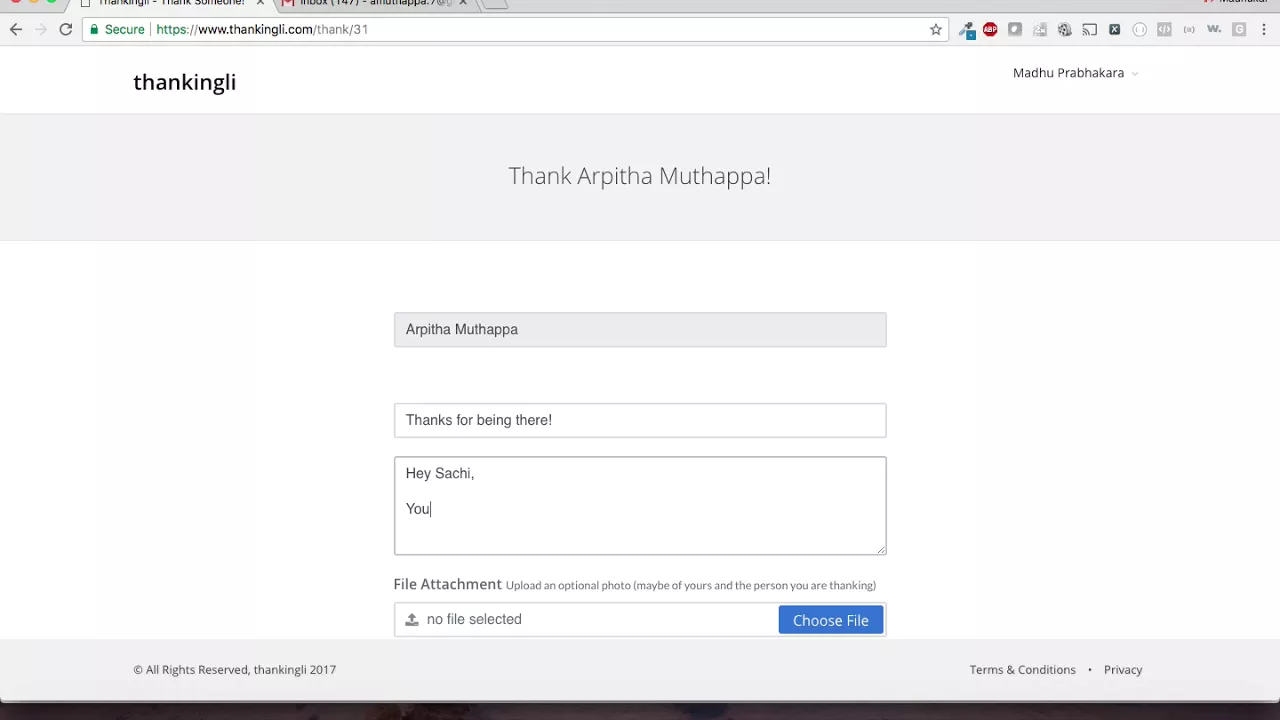This screenshot has height=720, width=1280.
Task: Click the green Secure padlock indicator
Action: (117, 30)
